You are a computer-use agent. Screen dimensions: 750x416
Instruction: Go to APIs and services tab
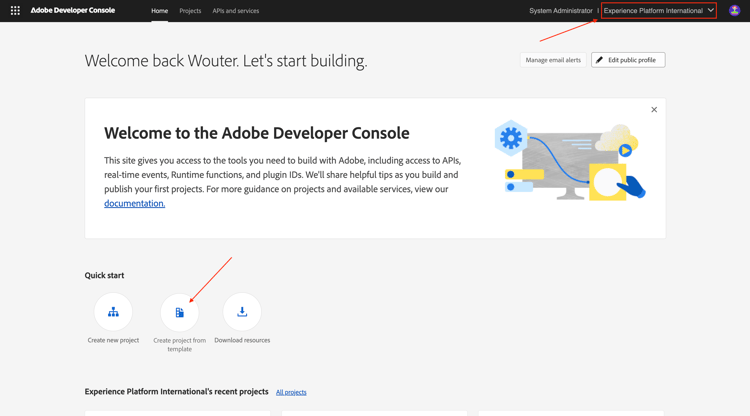pos(236,11)
